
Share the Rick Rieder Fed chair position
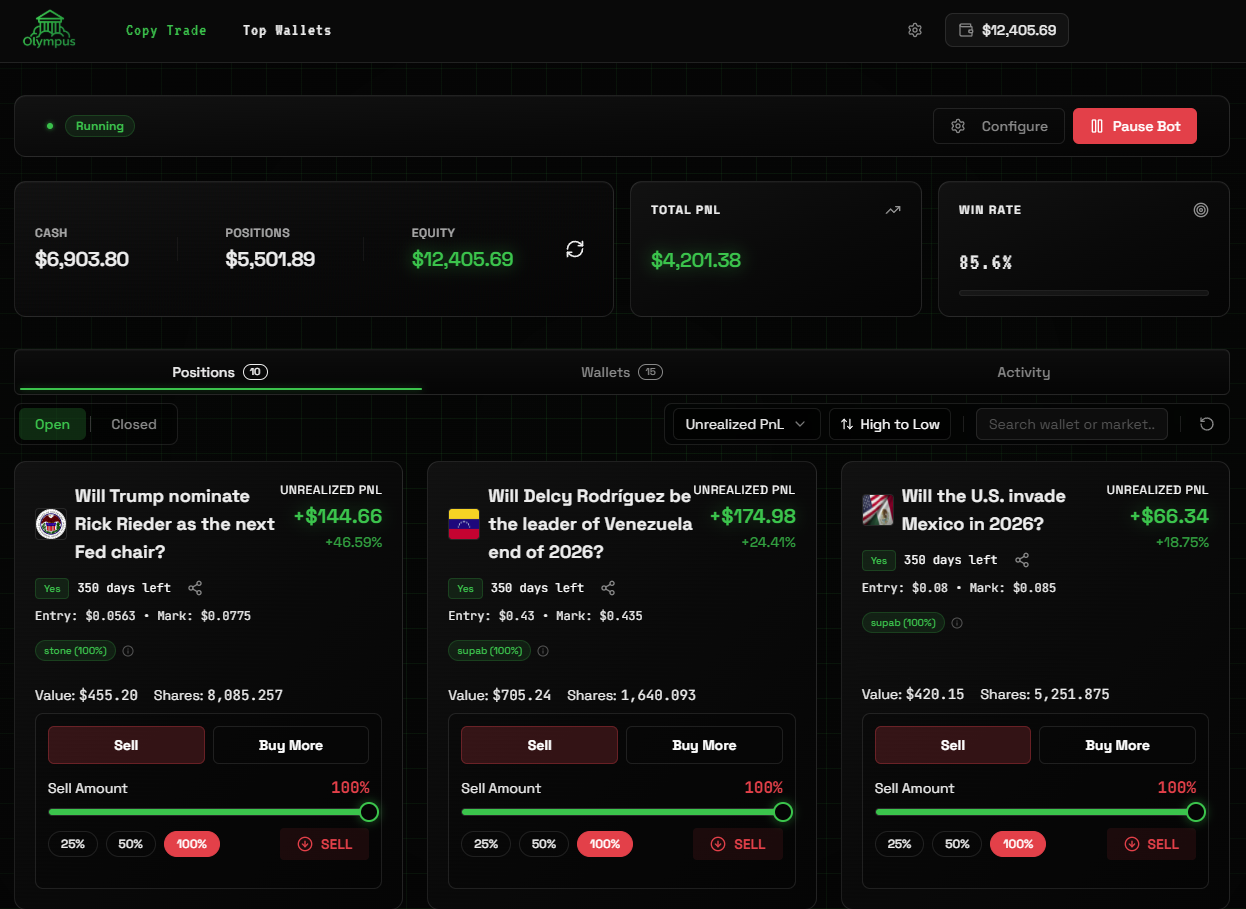pos(195,588)
